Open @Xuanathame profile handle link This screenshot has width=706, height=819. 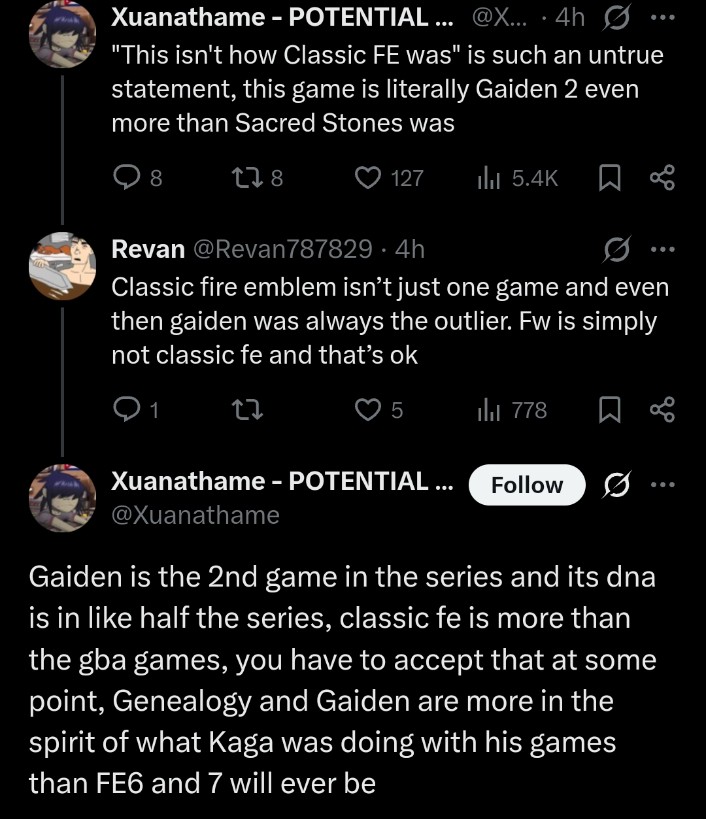tap(195, 515)
